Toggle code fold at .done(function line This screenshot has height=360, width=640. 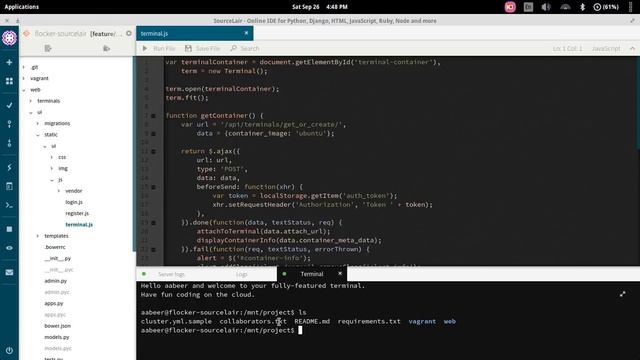[x=153, y=223]
